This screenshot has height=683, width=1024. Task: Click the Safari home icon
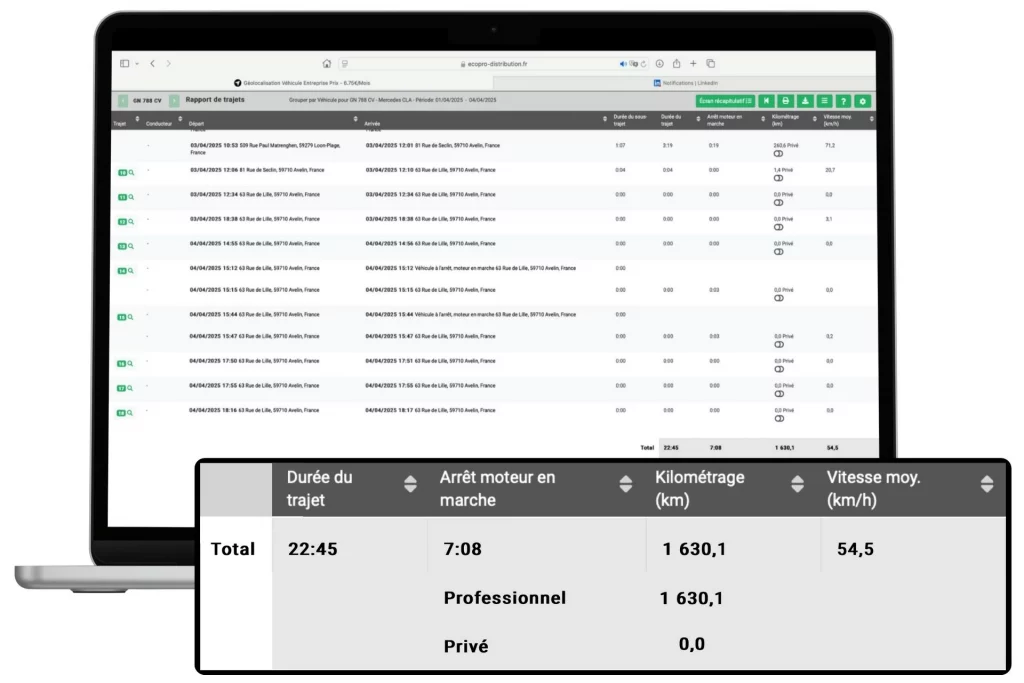point(326,64)
